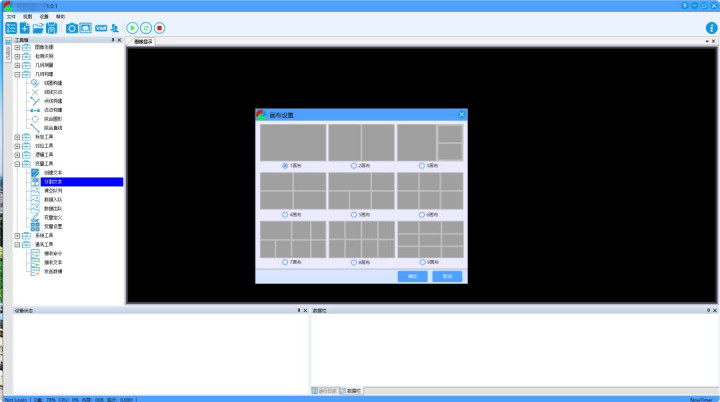Select the circle-line geometry tool icon

(35, 83)
